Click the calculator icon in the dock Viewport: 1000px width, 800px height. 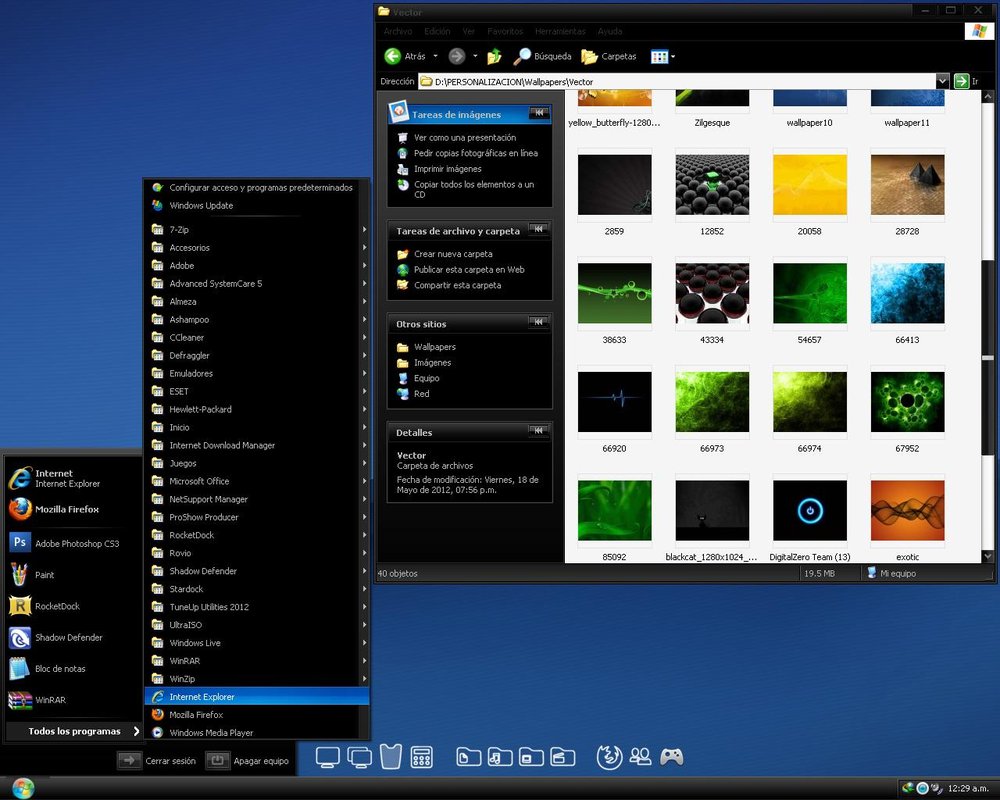click(x=421, y=757)
